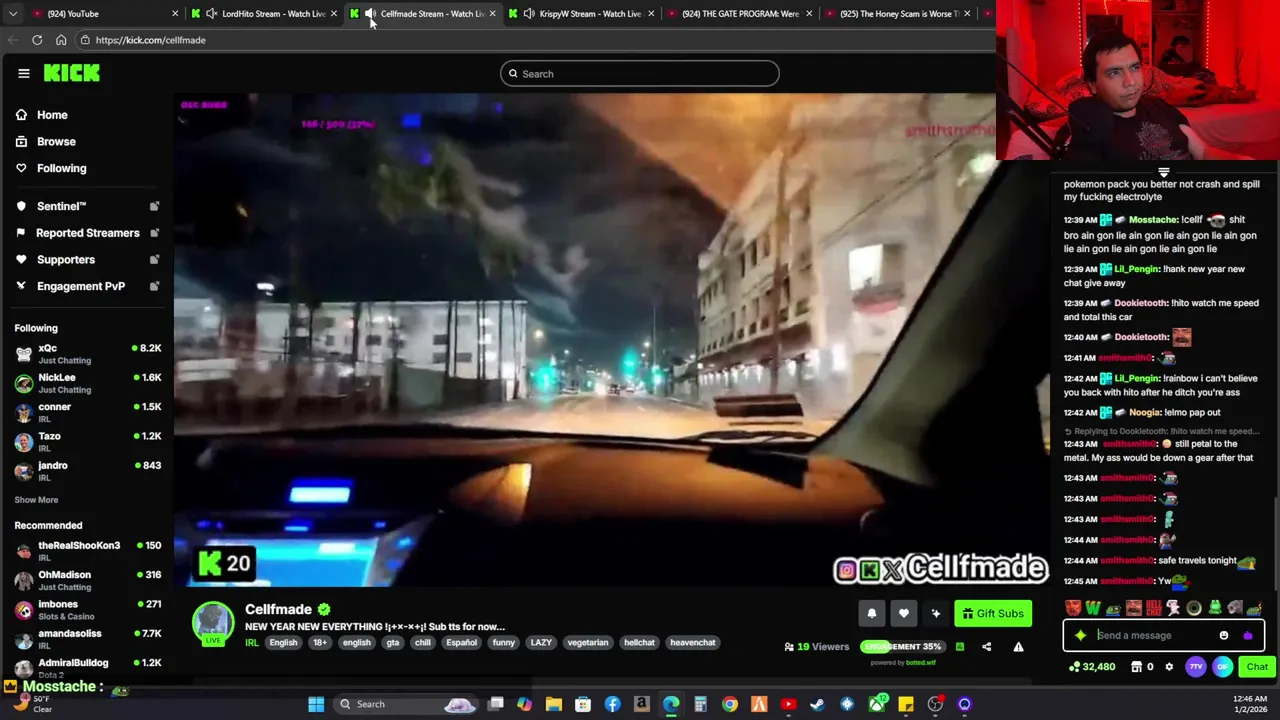Open conner channel from Following list
1280x720 pixels.
88,412
